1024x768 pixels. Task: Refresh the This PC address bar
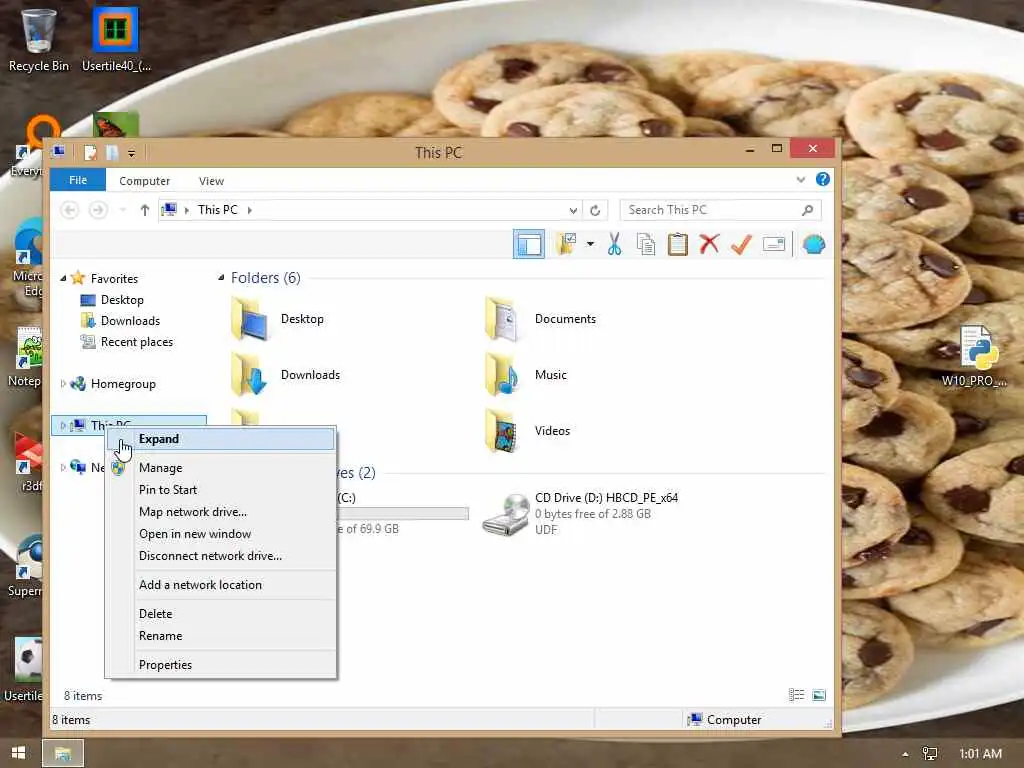(595, 210)
